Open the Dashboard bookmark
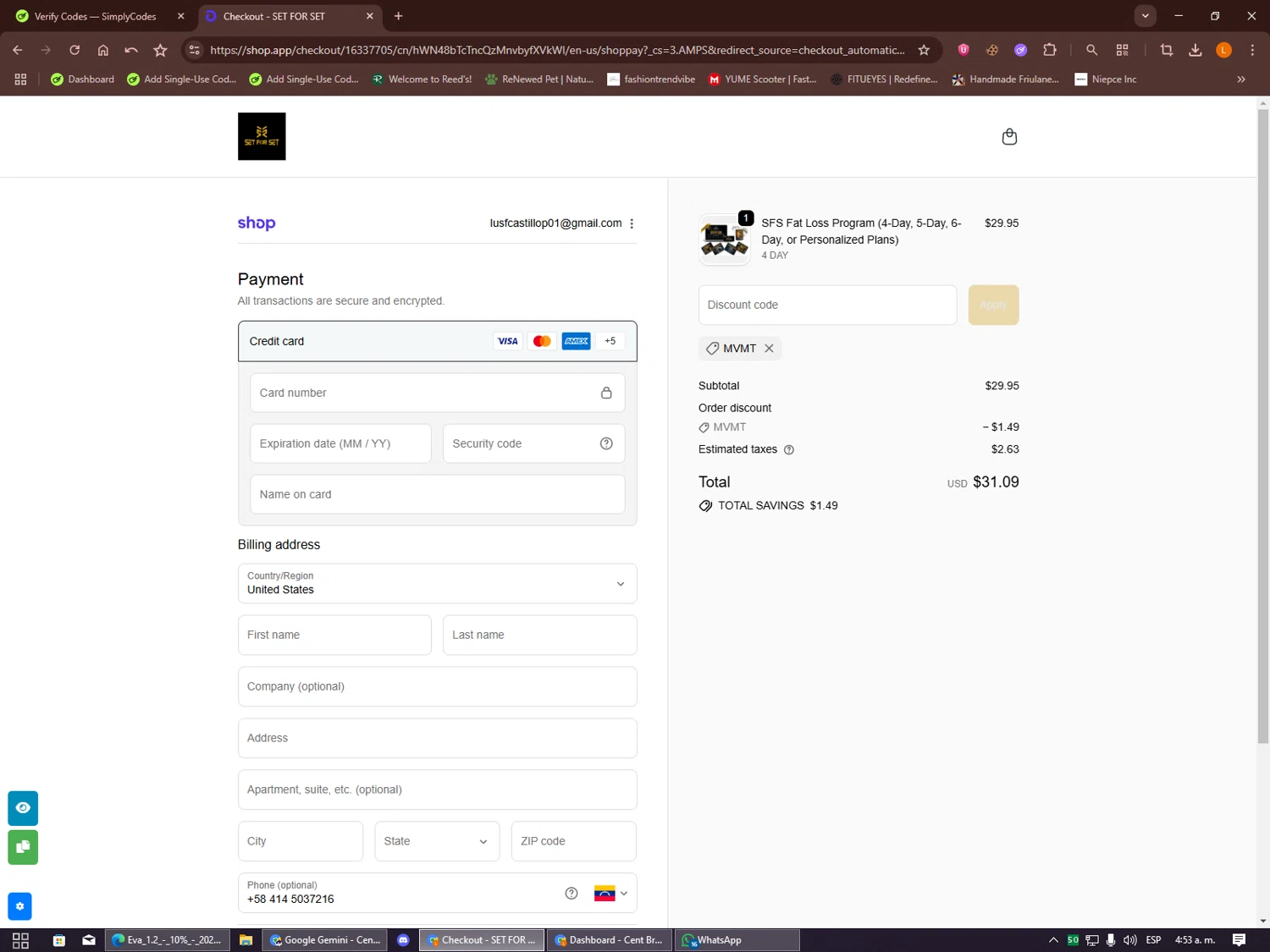 point(82,80)
